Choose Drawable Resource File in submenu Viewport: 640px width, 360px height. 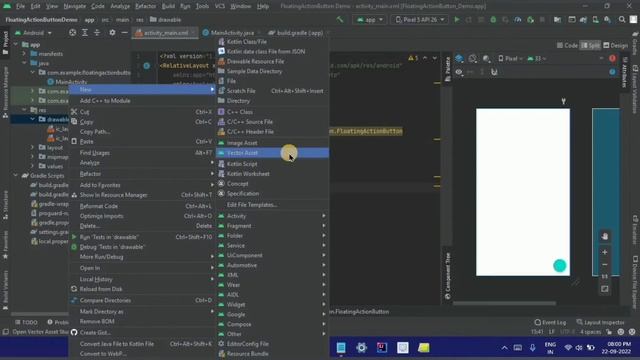(272, 61)
